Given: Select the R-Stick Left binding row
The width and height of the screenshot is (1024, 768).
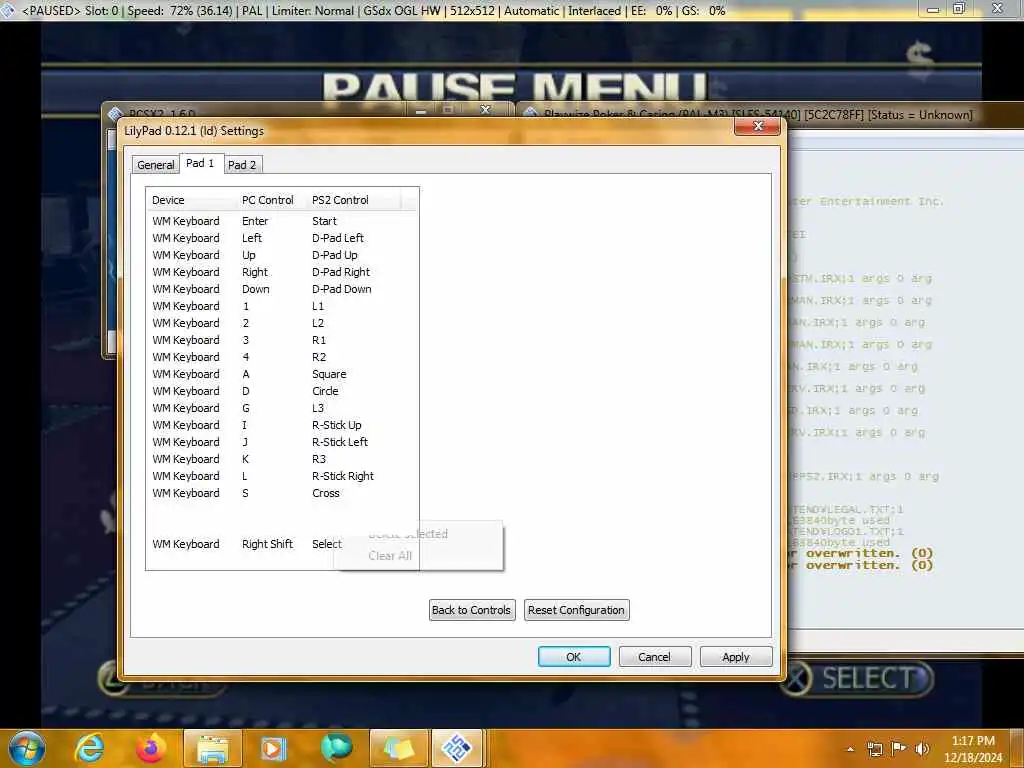Looking at the screenshot, I should 281,442.
